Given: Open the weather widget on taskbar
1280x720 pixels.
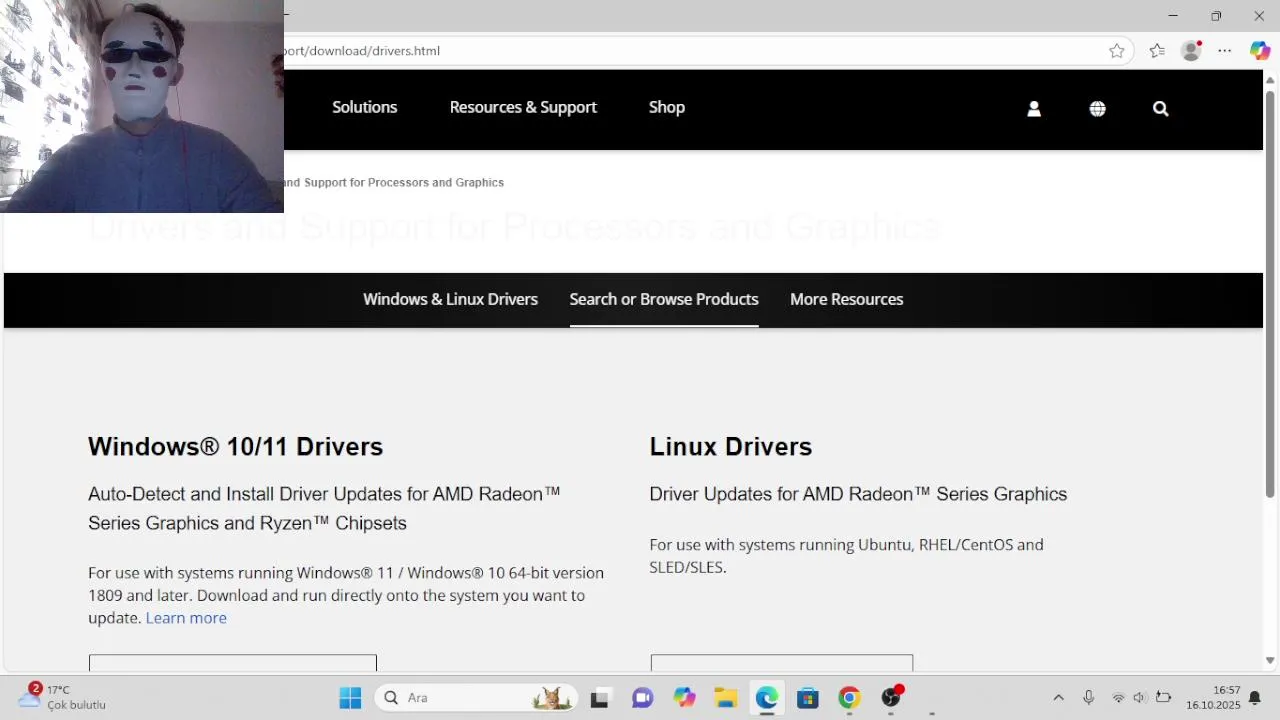Looking at the screenshot, I should (x=62, y=697).
